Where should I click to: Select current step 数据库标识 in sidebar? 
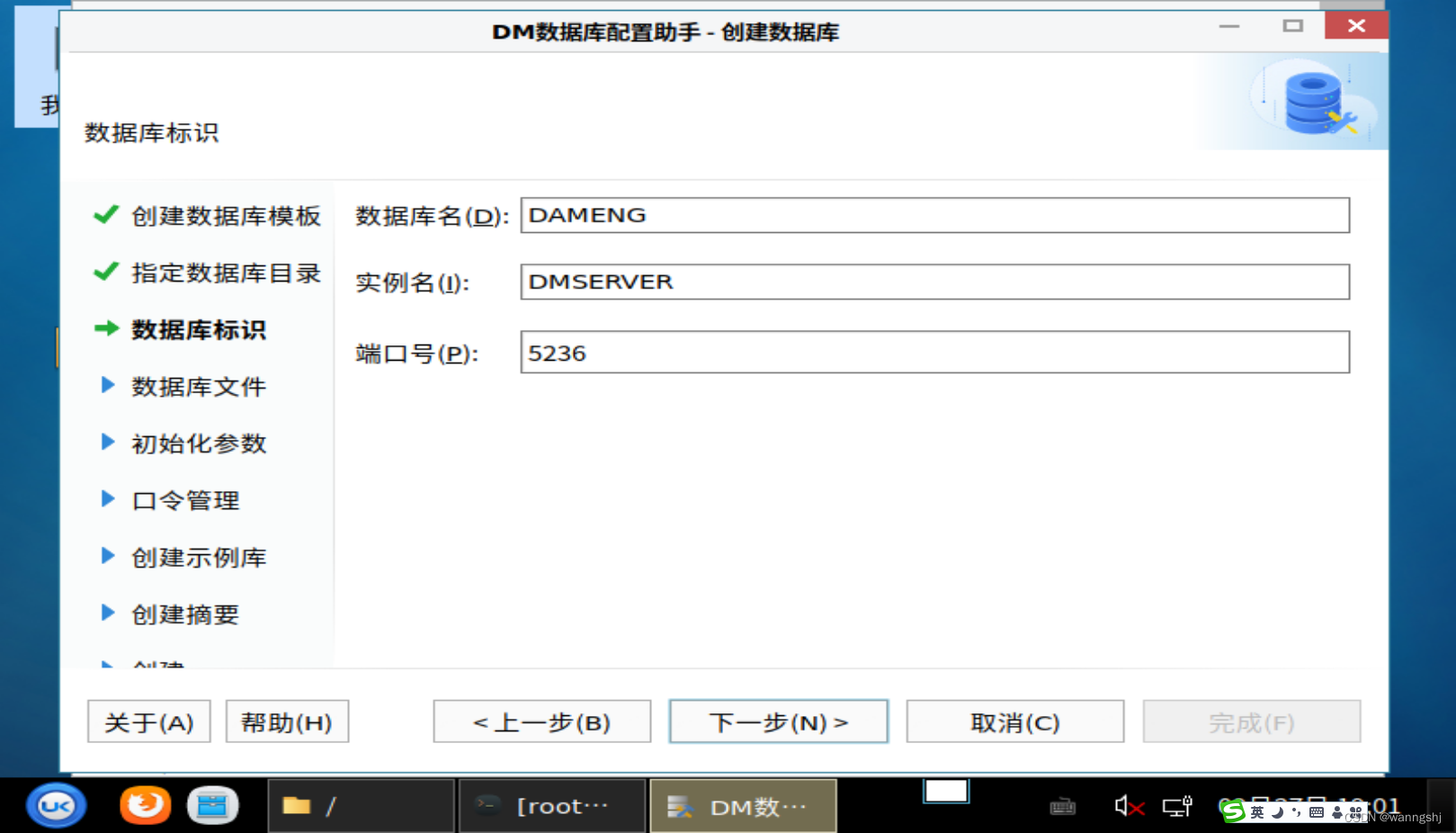pos(199,330)
